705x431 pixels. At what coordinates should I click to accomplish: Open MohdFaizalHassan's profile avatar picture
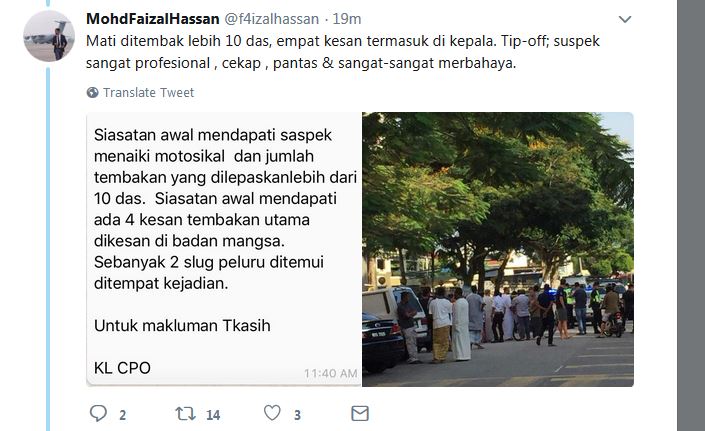click(x=49, y=36)
